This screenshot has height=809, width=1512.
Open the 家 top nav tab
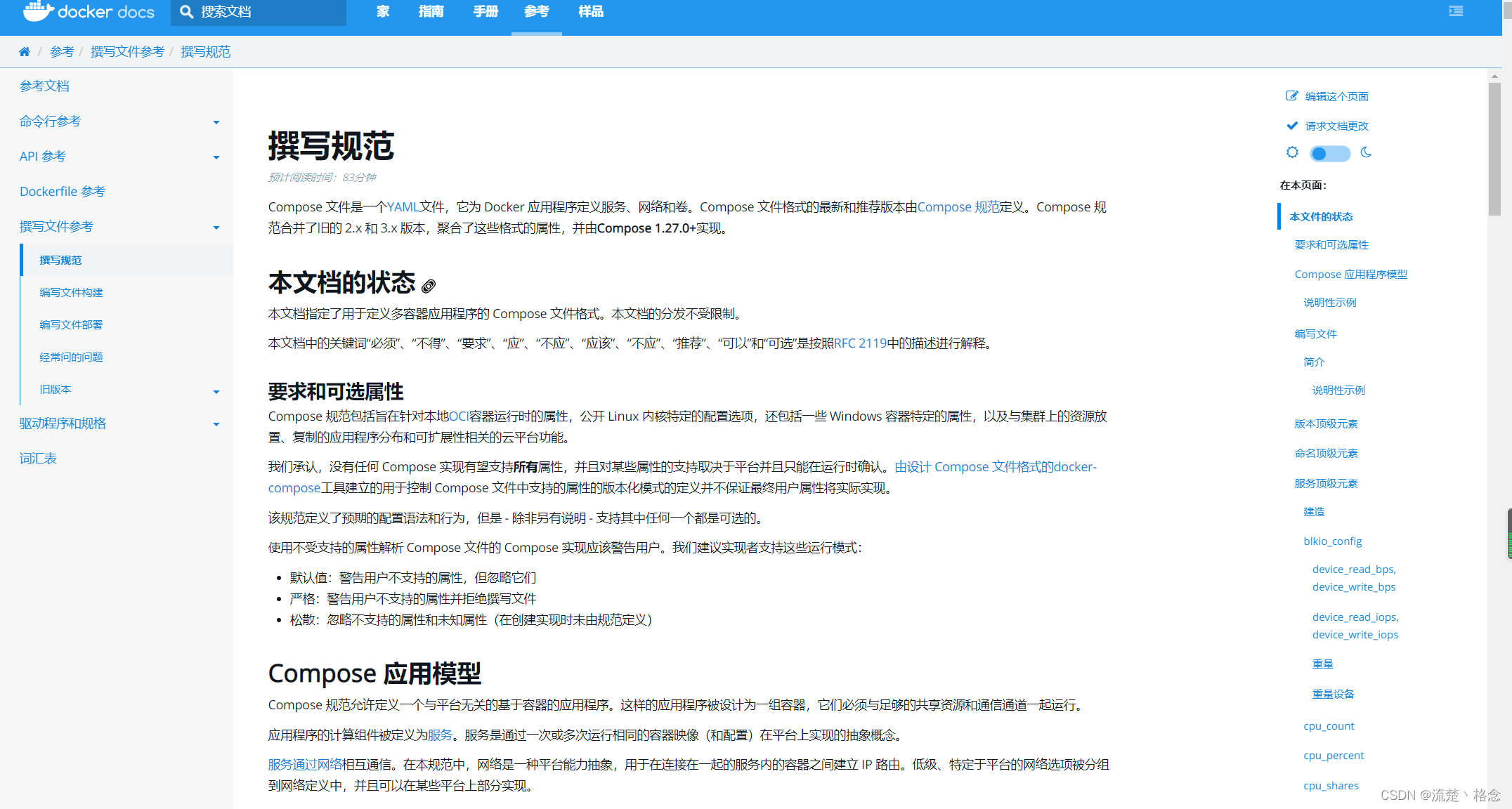[x=383, y=12]
